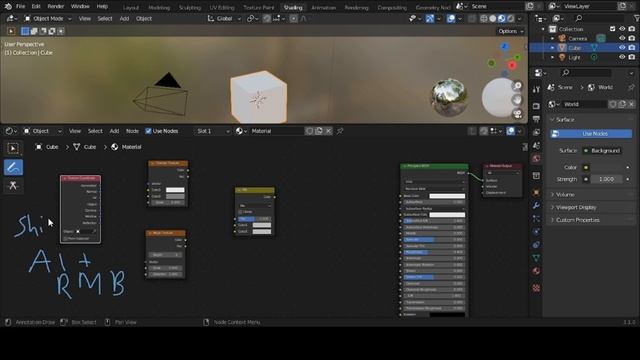Click the viewport pan hand icon
Screen dimensions: 640x360
point(518,100)
